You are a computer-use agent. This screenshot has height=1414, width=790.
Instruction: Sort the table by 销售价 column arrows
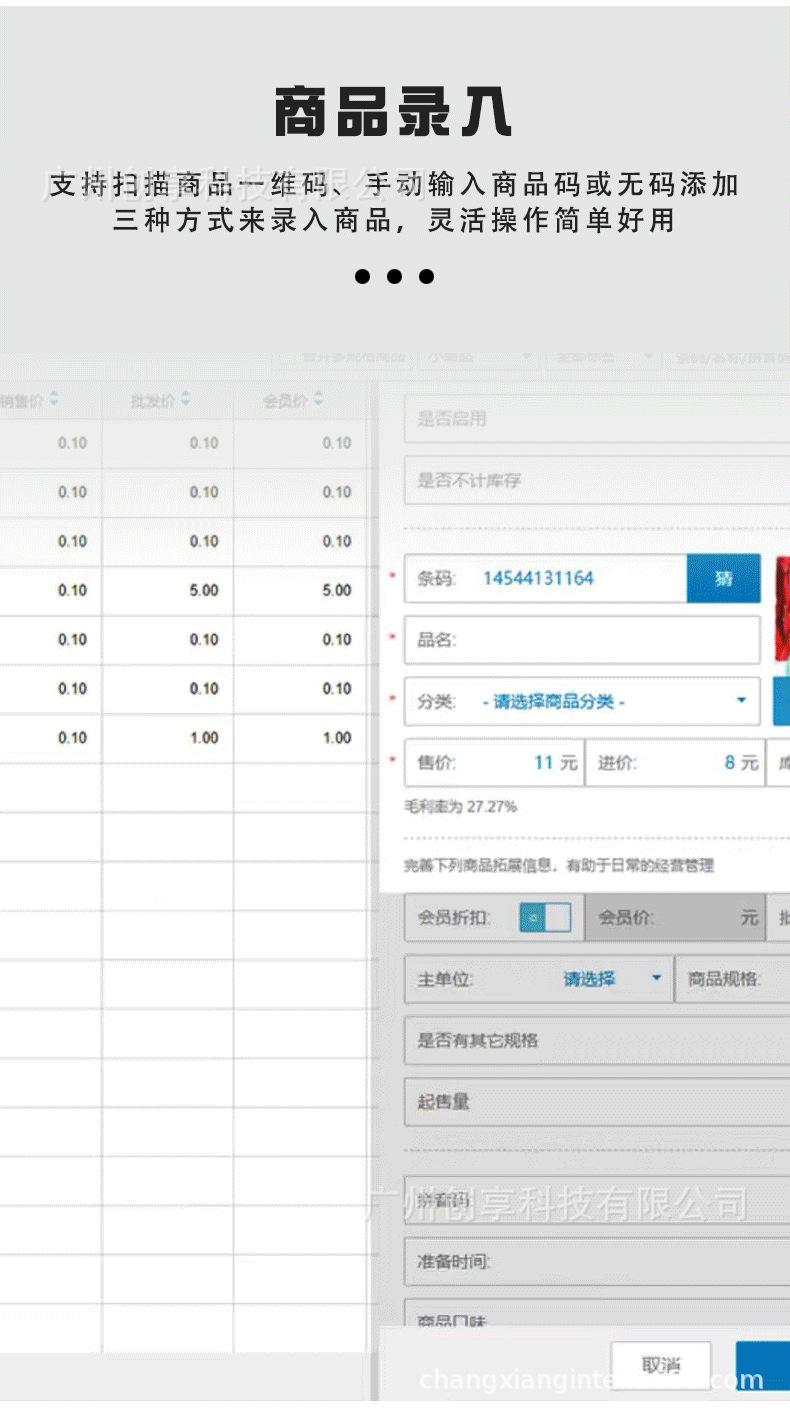pyautogui.click(x=54, y=400)
